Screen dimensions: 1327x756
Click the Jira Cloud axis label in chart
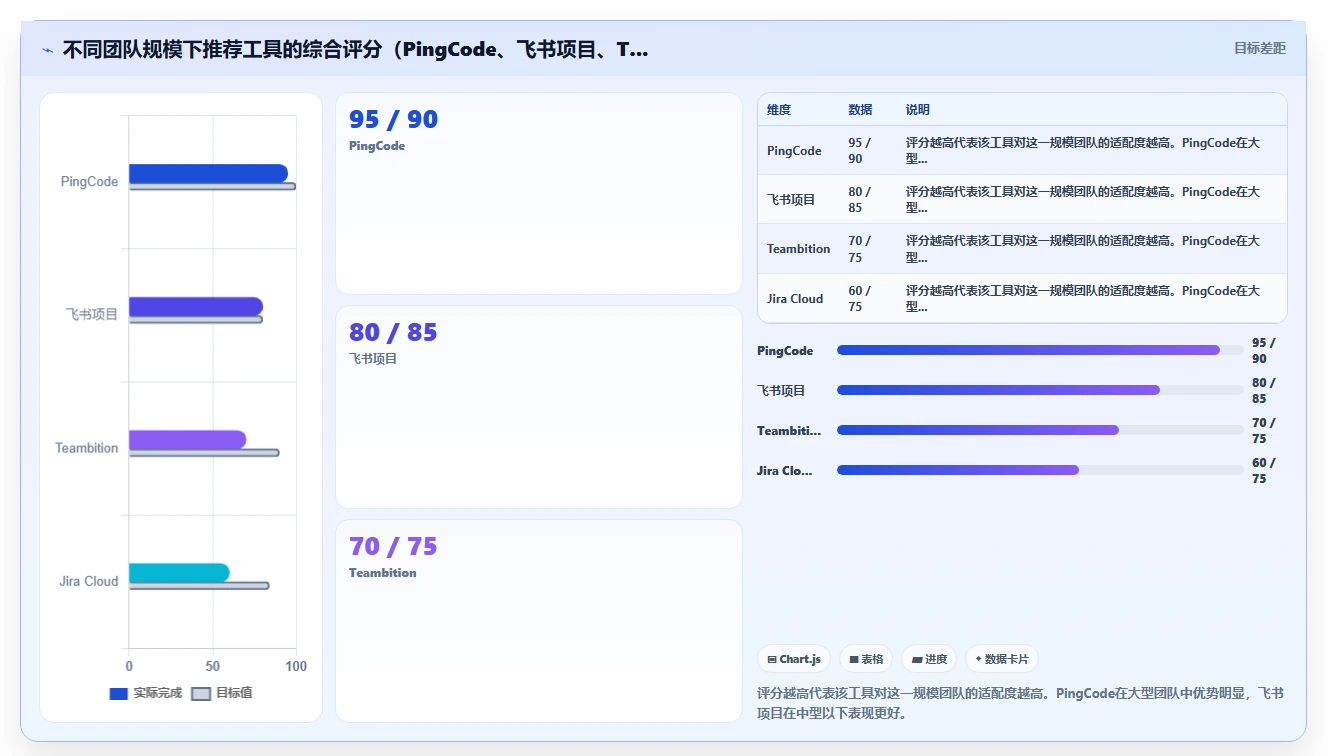tap(88, 581)
